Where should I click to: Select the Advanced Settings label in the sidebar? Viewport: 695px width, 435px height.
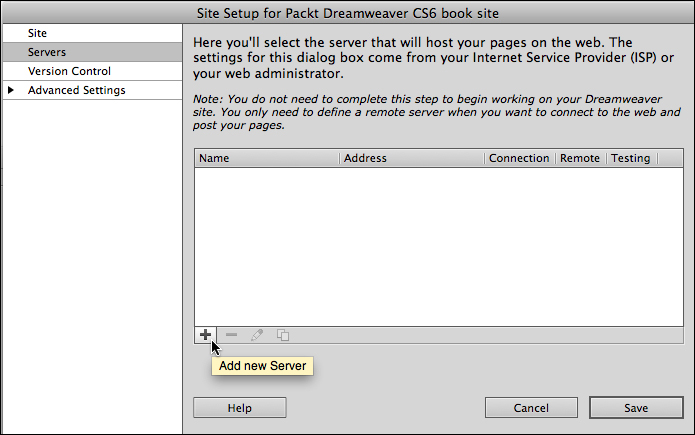point(77,91)
